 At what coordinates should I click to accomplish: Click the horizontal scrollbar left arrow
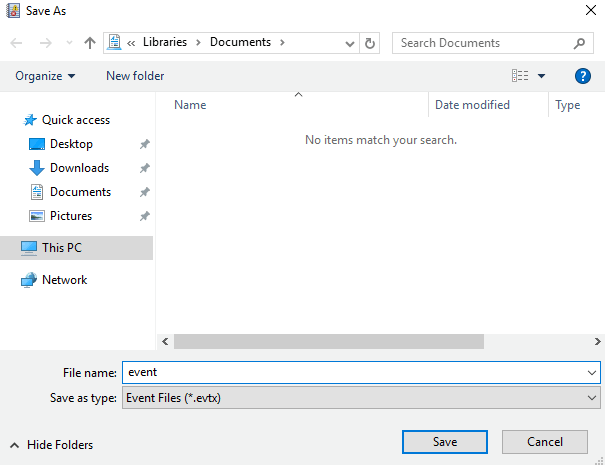click(x=165, y=342)
